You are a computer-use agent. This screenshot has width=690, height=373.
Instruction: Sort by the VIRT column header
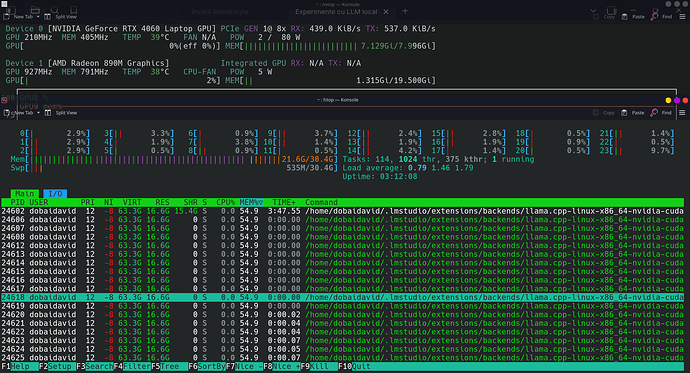point(132,202)
